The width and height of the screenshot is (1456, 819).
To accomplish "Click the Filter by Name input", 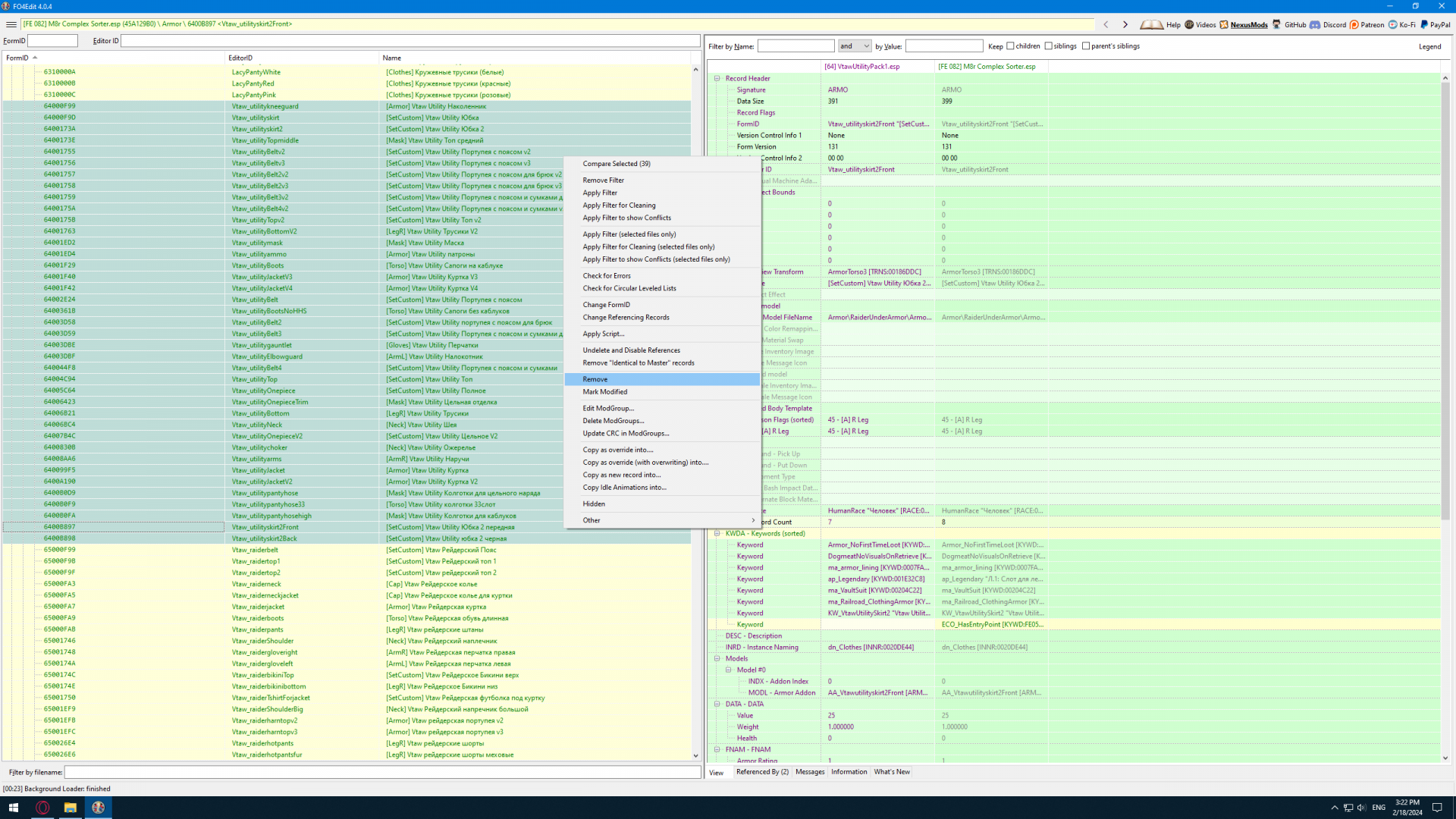I will point(795,46).
